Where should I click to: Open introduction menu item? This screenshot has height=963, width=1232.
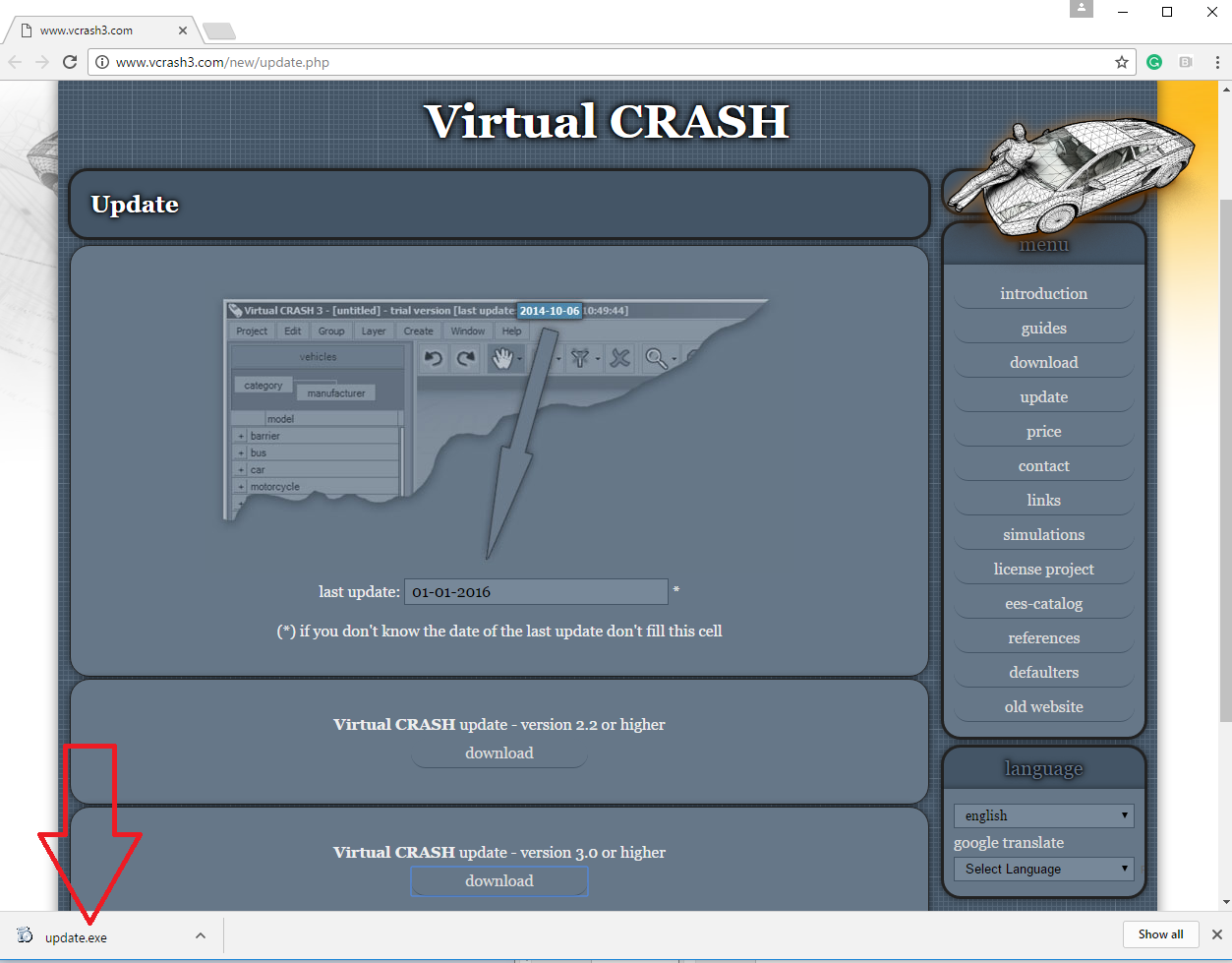tap(1044, 293)
